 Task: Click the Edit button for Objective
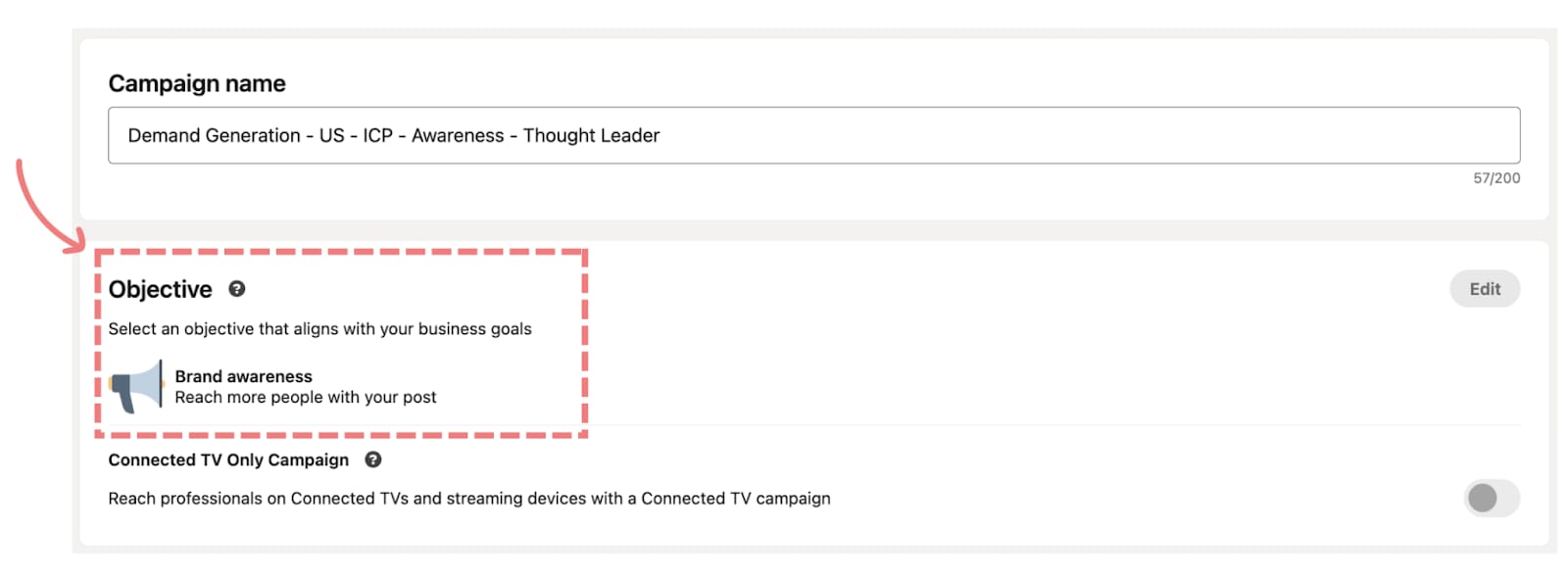pos(1485,289)
